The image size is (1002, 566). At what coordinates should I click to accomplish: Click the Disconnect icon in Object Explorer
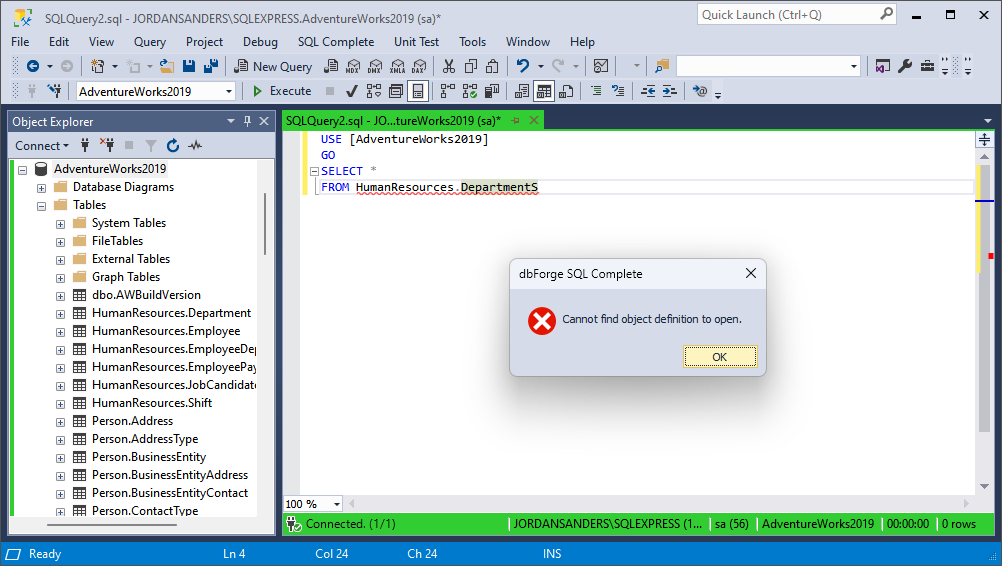[107, 146]
